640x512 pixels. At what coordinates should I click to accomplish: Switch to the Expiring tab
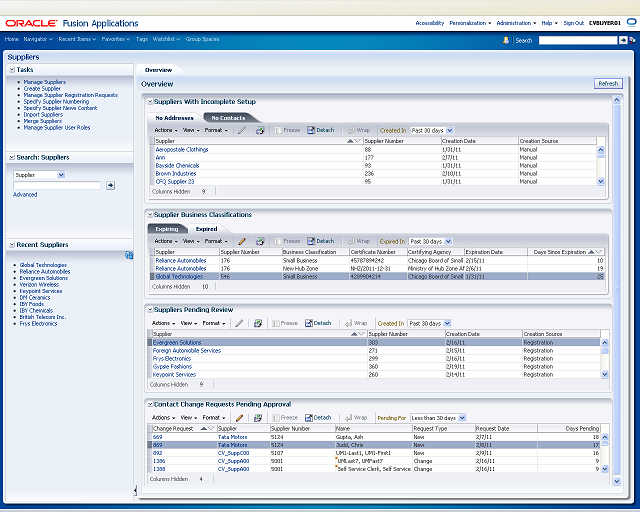click(x=167, y=229)
